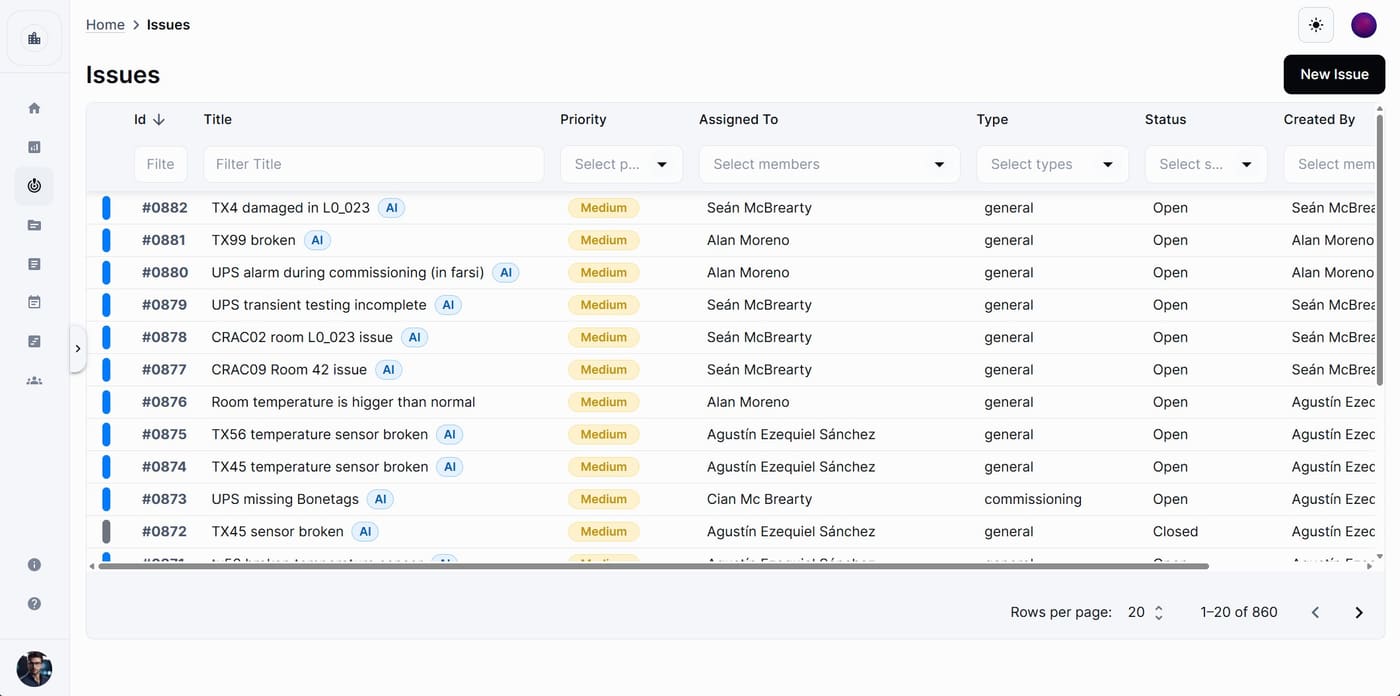Click the horizontal table scrollbar

click(x=653, y=566)
